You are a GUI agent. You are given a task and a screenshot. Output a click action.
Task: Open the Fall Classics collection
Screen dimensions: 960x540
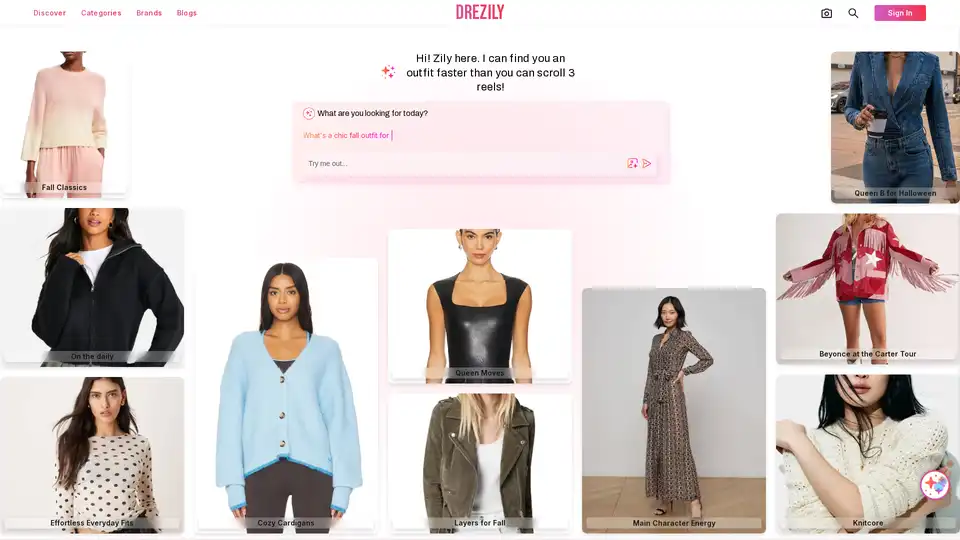pyautogui.click(x=64, y=124)
